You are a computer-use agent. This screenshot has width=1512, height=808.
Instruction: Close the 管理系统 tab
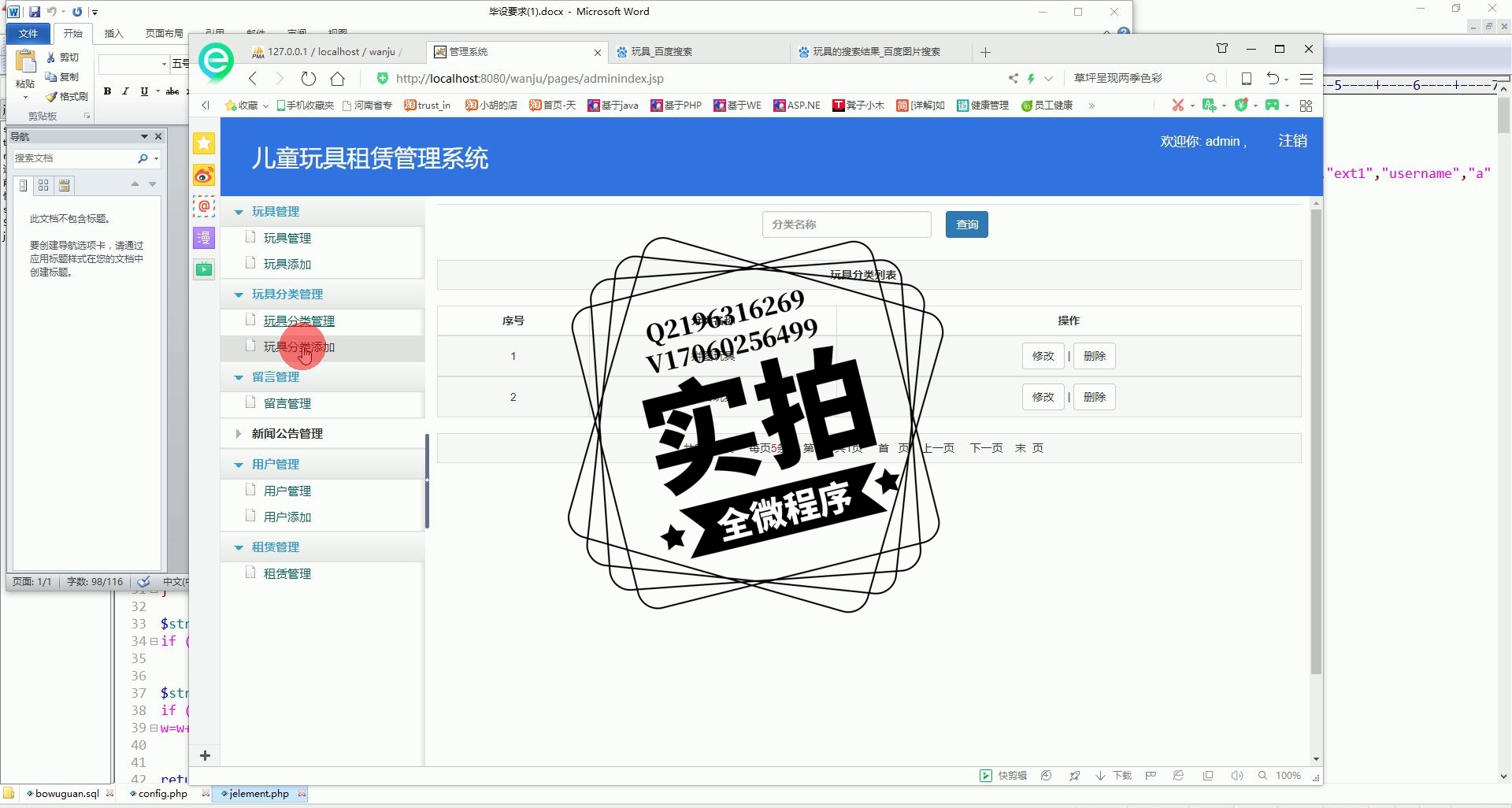pos(597,52)
